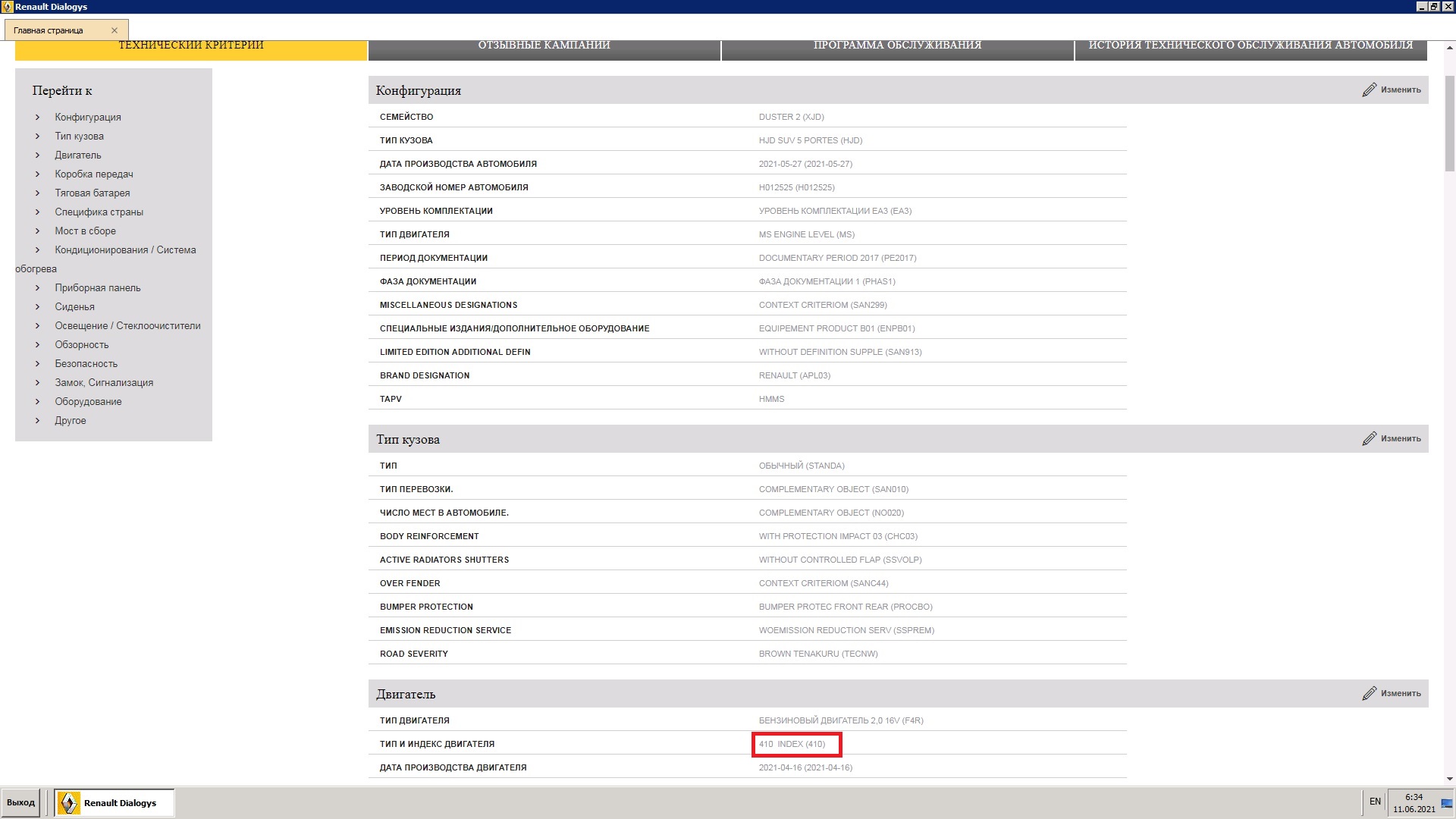Jump to Сиденья section
This screenshot has width=1456, height=819.
click(x=74, y=306)
